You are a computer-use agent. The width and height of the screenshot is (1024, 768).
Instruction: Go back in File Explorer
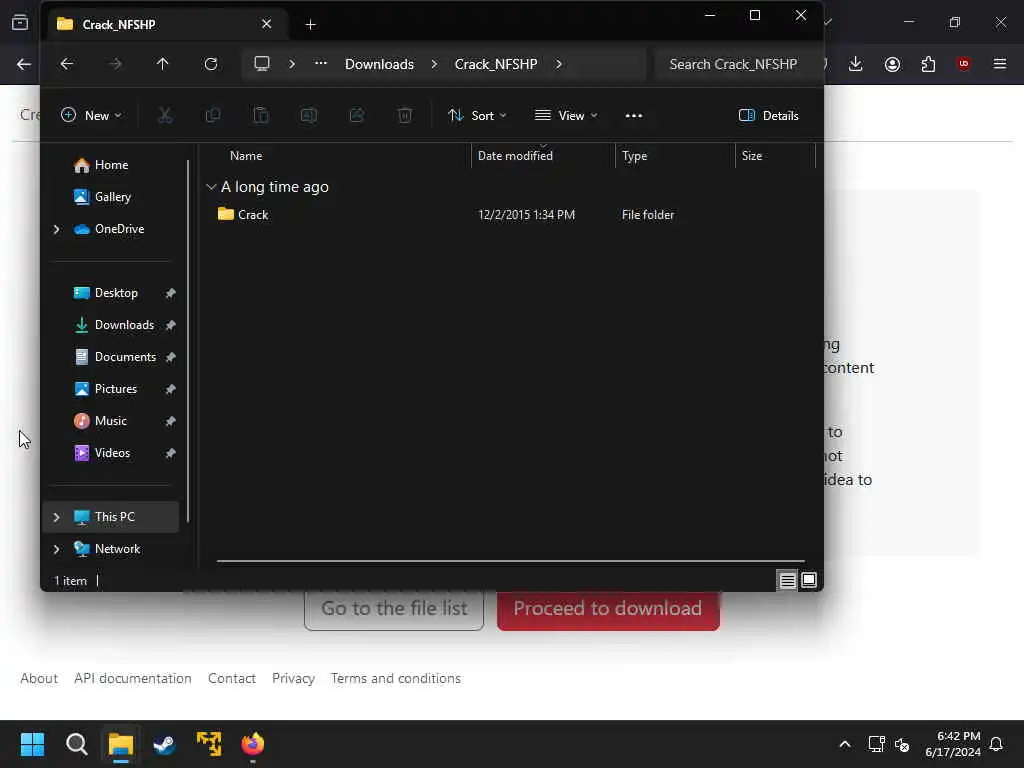[67, 64]
